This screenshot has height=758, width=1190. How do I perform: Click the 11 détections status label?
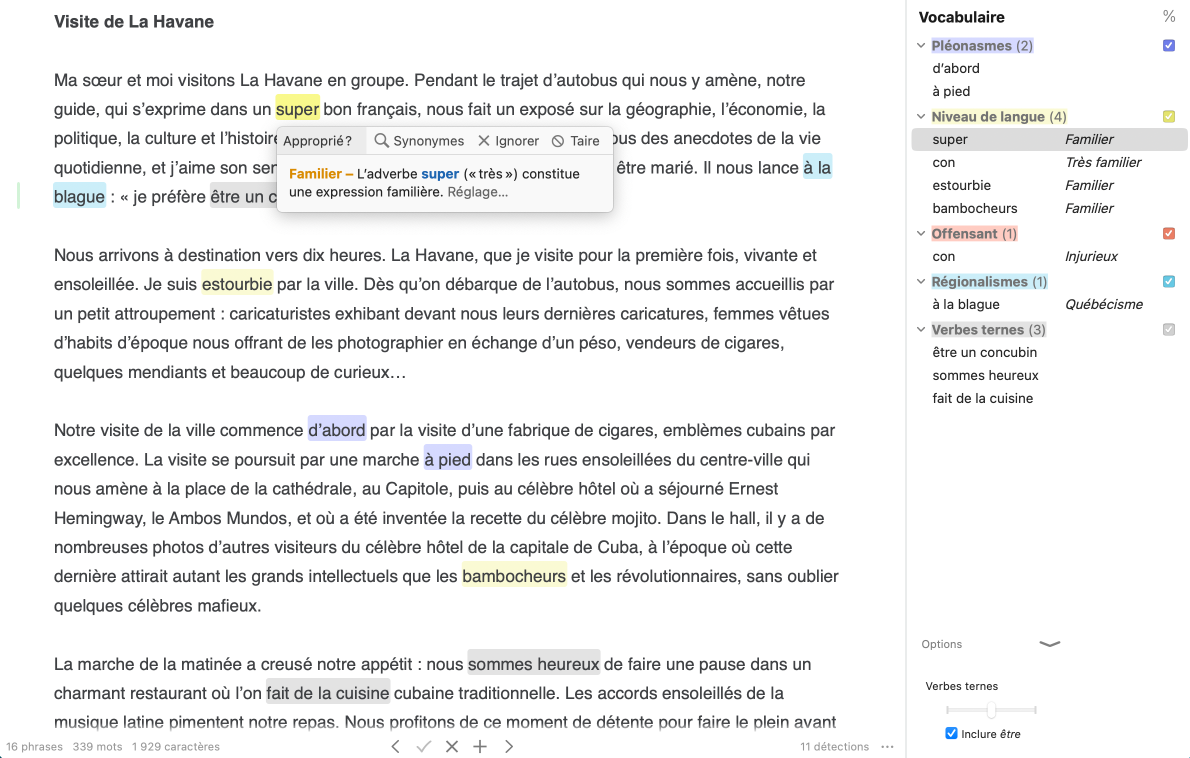[x=834, y=747]
